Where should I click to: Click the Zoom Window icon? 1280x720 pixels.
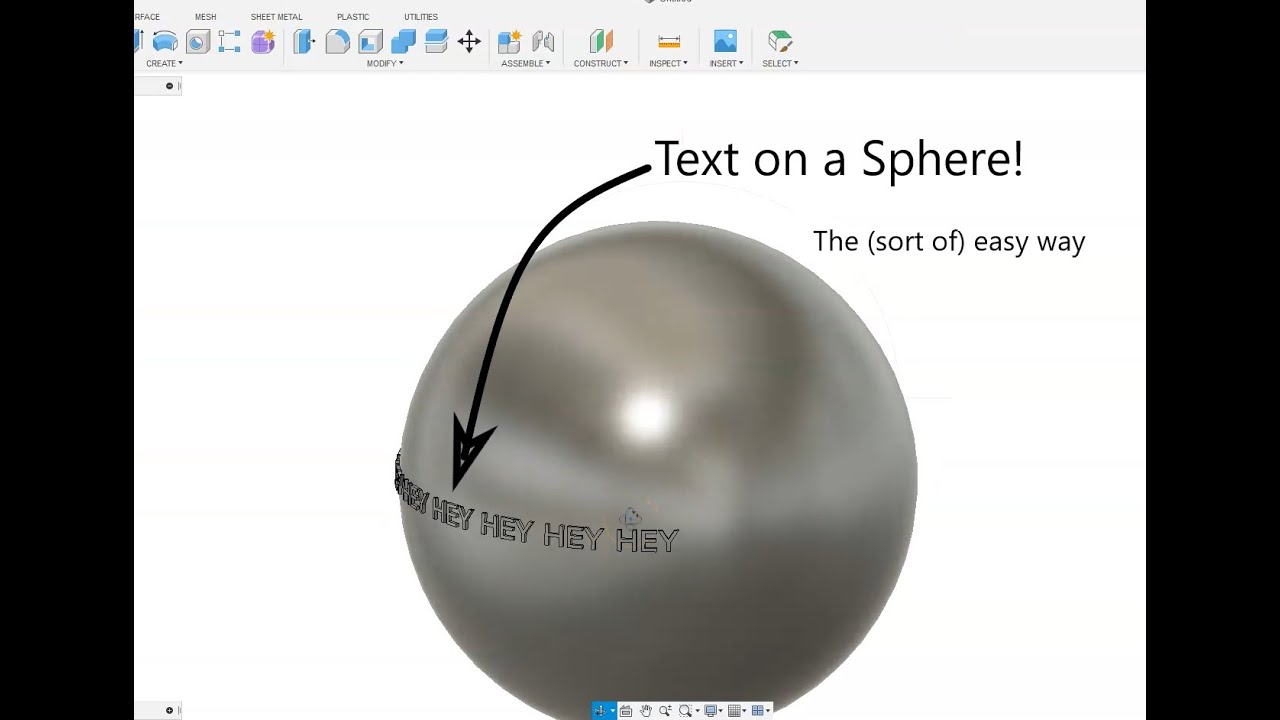point(685,711)
